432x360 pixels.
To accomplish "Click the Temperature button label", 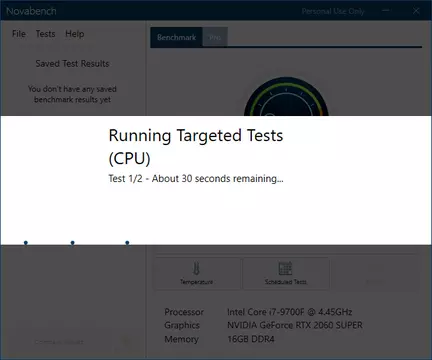I will [196, 282].
